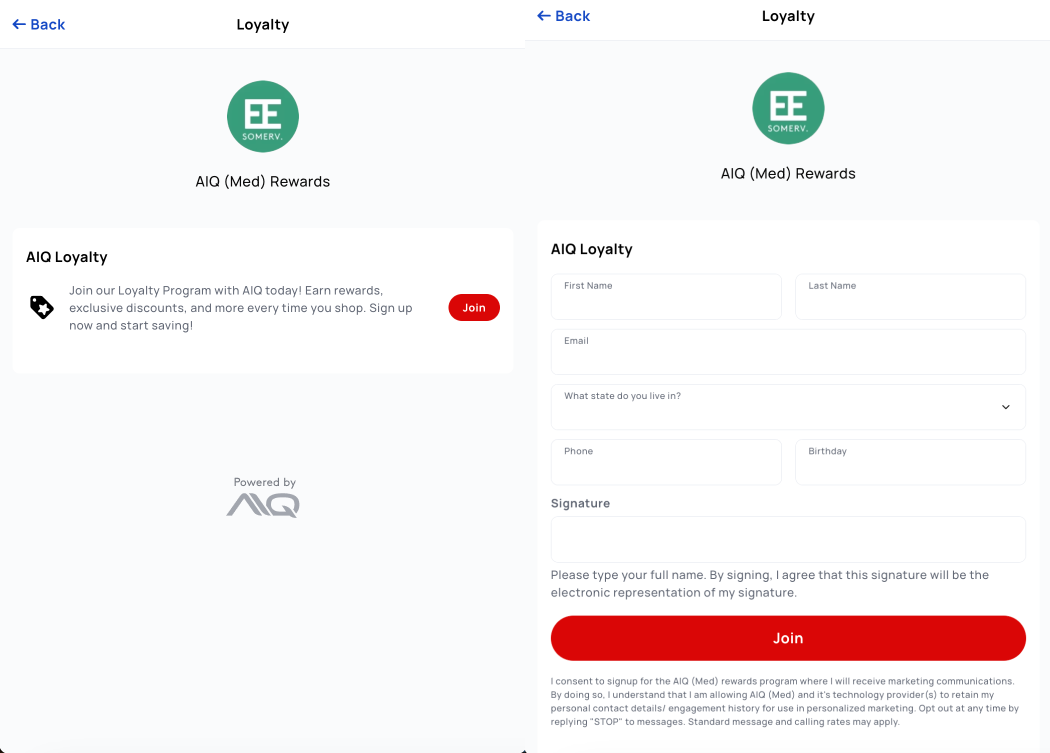The width and height of the screenshot is (1050, 753).
Task: Click the right Back text link
Action: (573, 16)
